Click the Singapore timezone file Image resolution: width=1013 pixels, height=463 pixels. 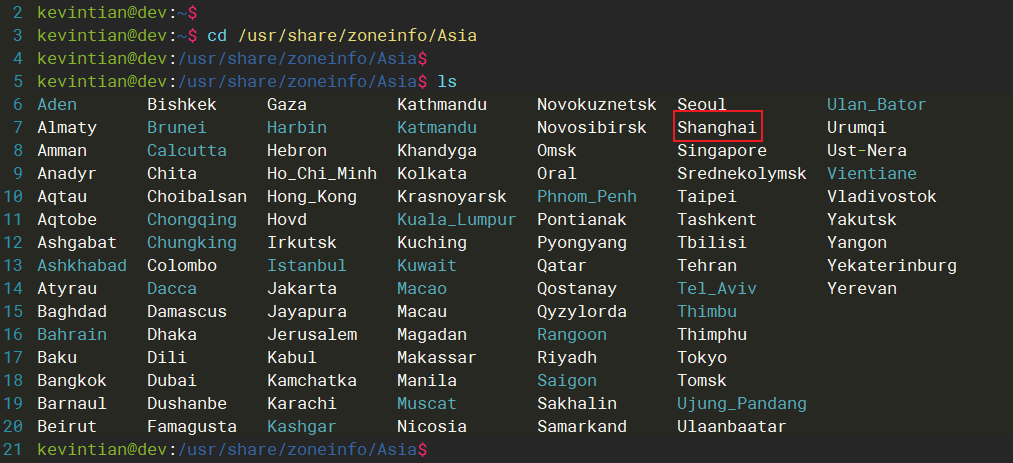[721, 150]
